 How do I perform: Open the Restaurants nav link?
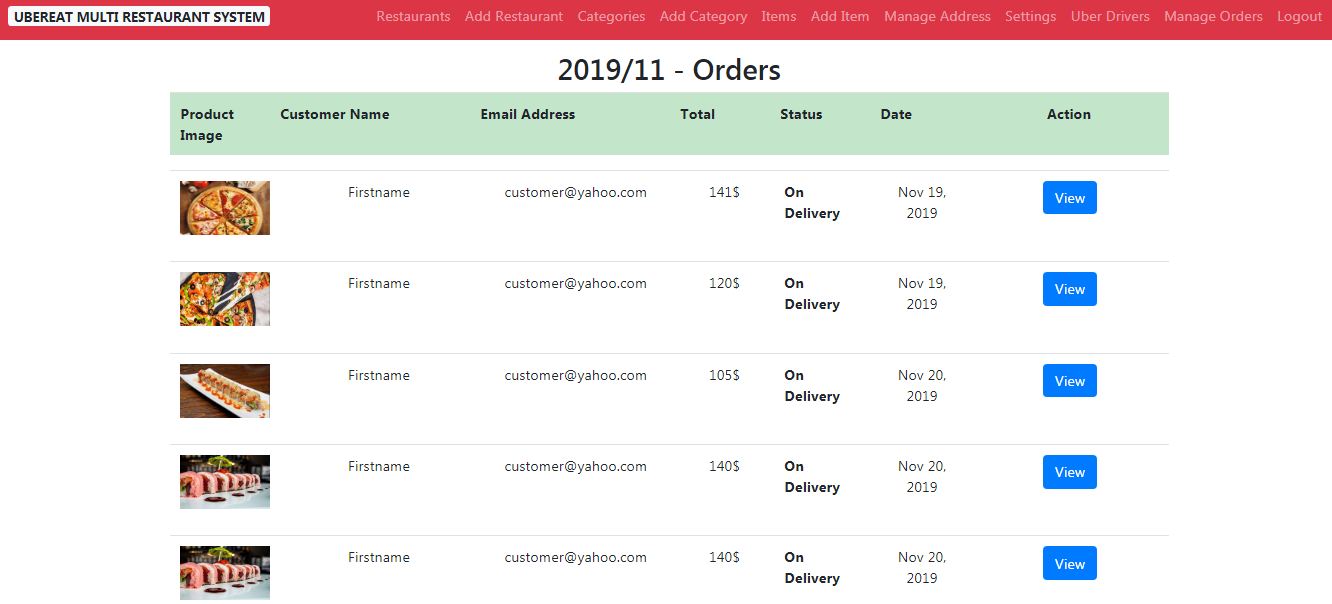click(413, 16)
